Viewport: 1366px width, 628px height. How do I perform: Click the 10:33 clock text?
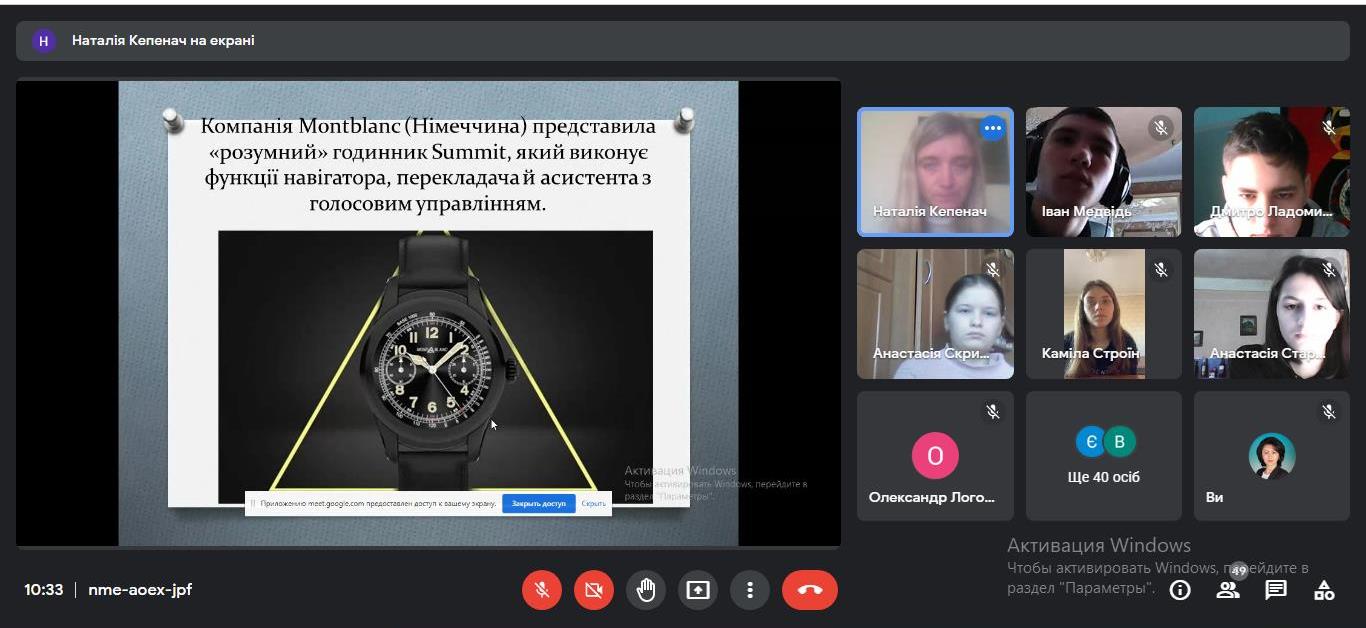(x=44, y=590)
